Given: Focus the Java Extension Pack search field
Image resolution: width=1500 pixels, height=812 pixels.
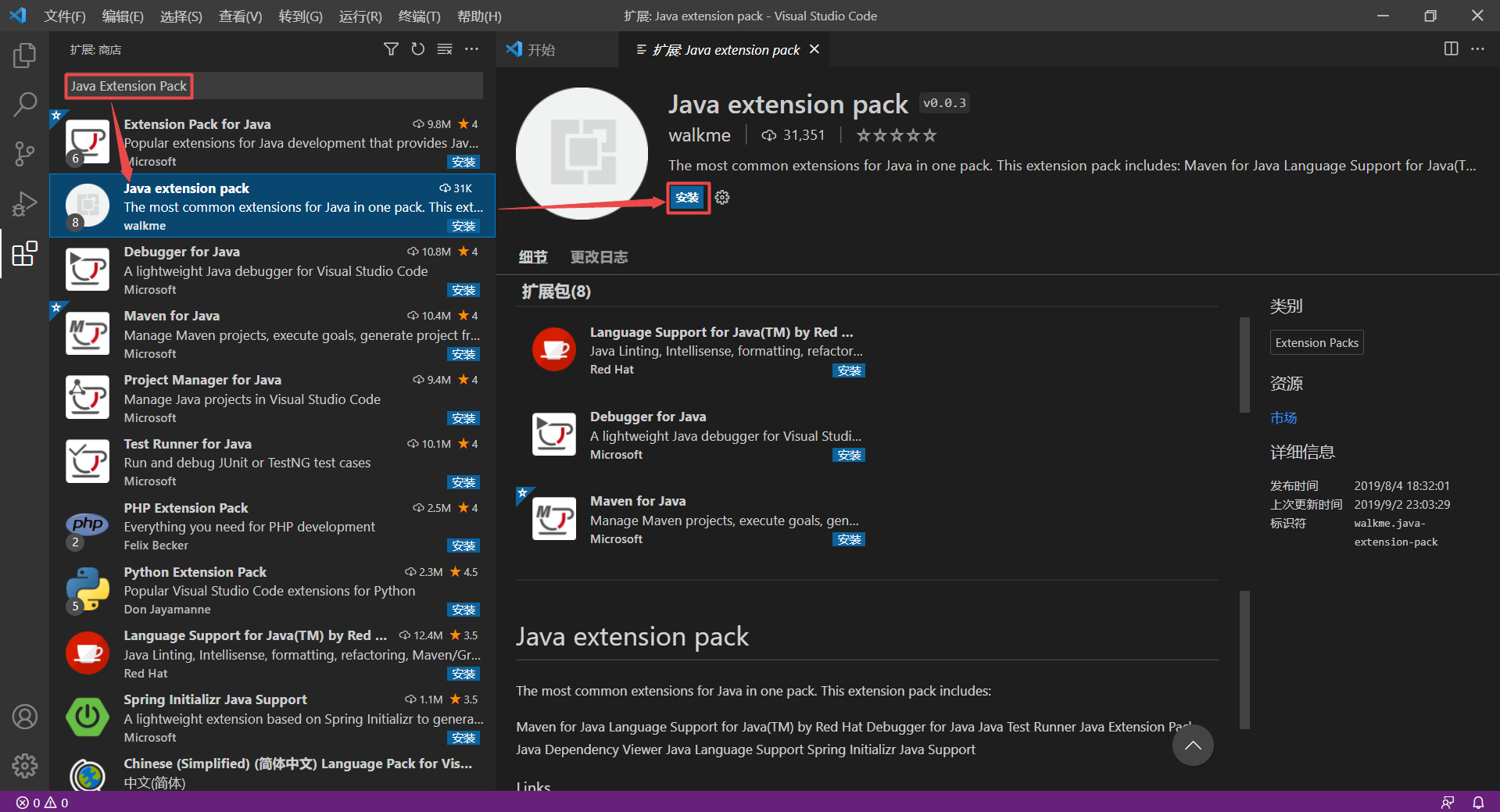Looking at the screenshot, I should (x=274, y=86).
